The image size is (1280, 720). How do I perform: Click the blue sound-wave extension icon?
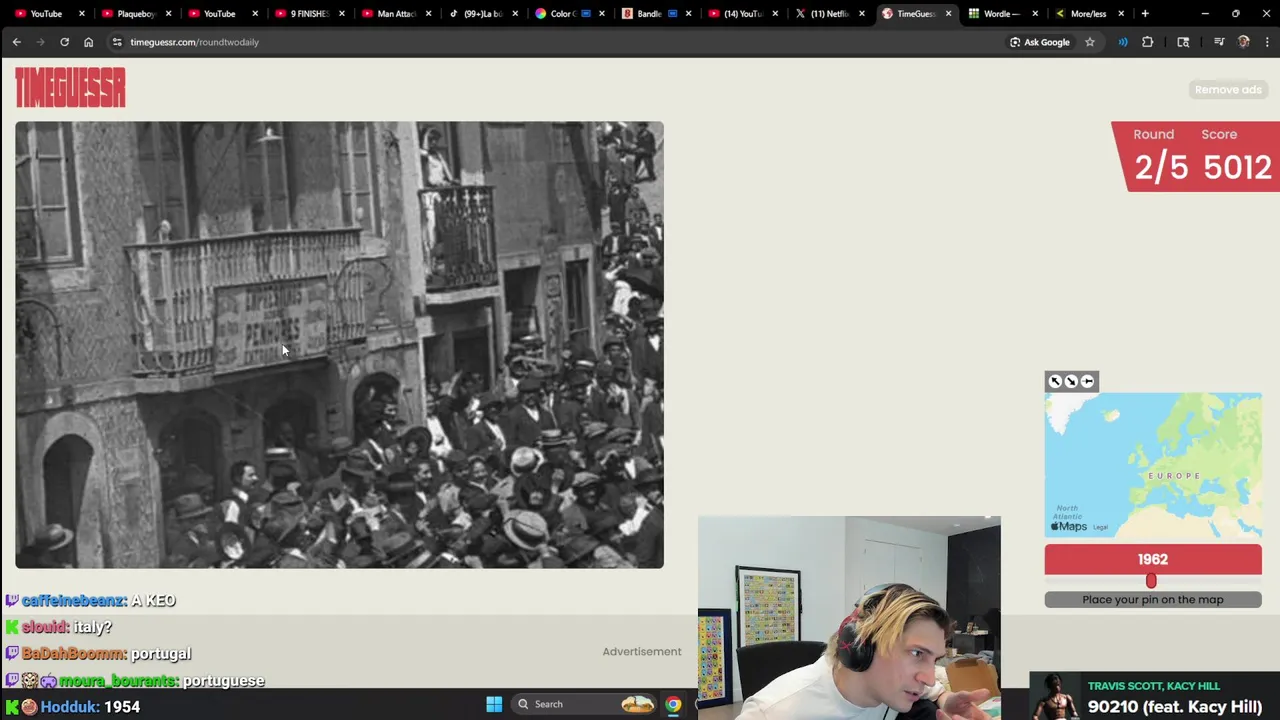1123,42
